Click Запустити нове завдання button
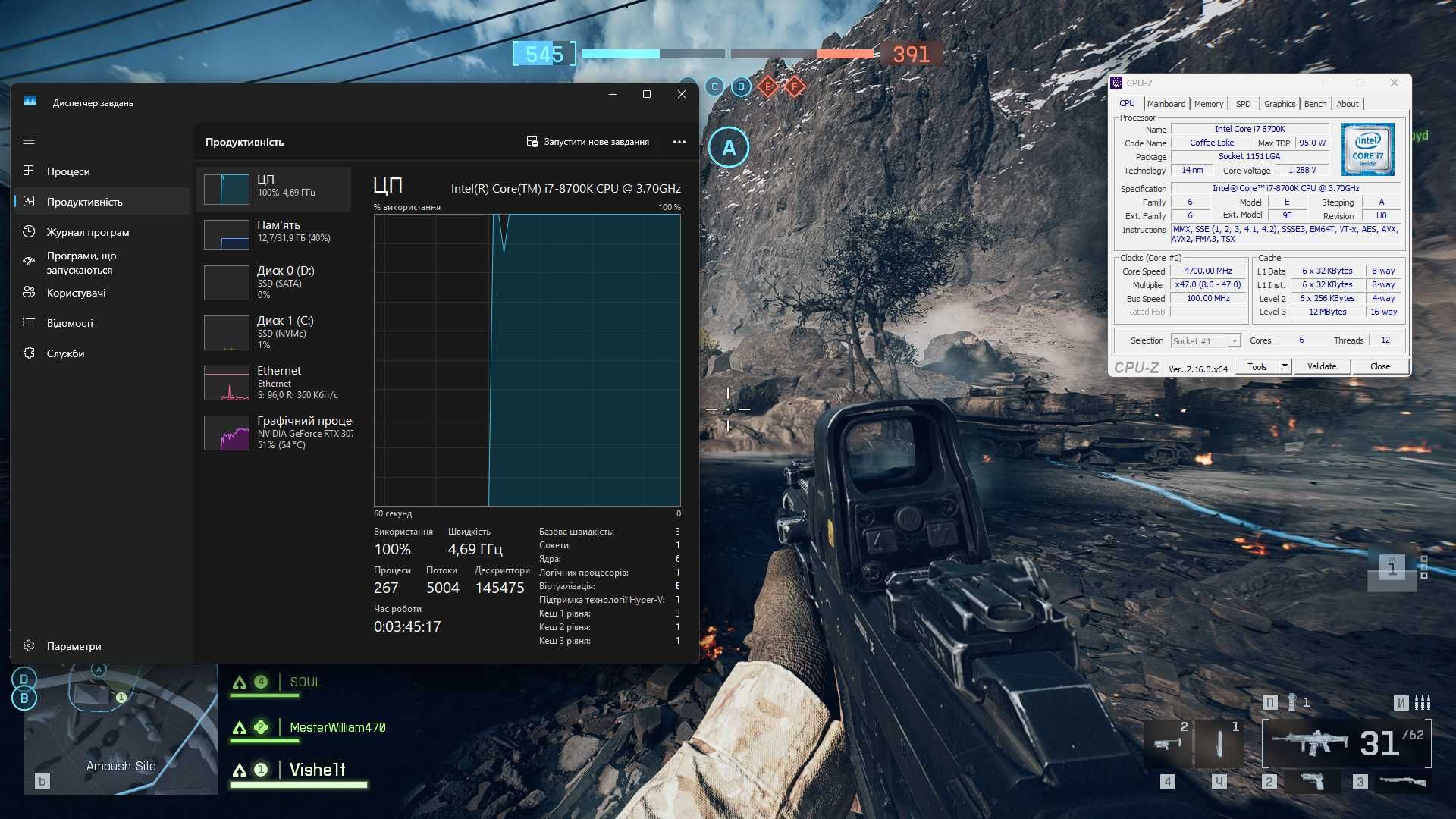 (588, 142)
